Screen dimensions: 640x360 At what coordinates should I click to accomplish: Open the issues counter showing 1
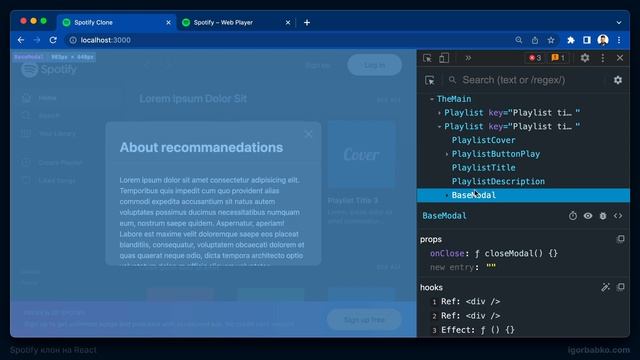[558, 58]
